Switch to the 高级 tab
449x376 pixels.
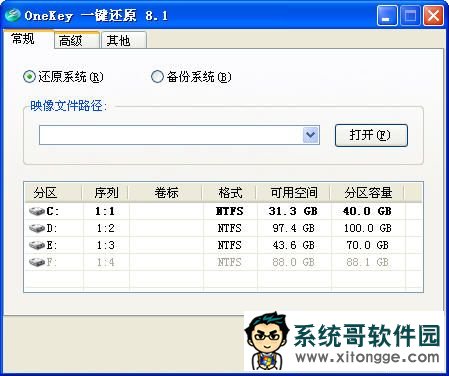pos(77,41)
